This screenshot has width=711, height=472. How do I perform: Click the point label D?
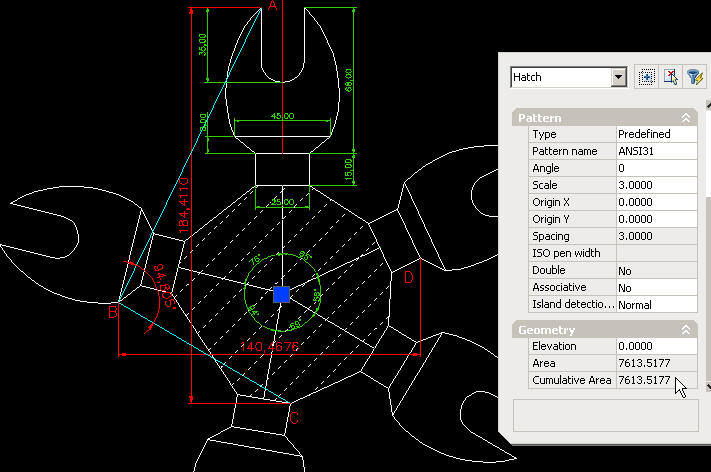point(409,277)
